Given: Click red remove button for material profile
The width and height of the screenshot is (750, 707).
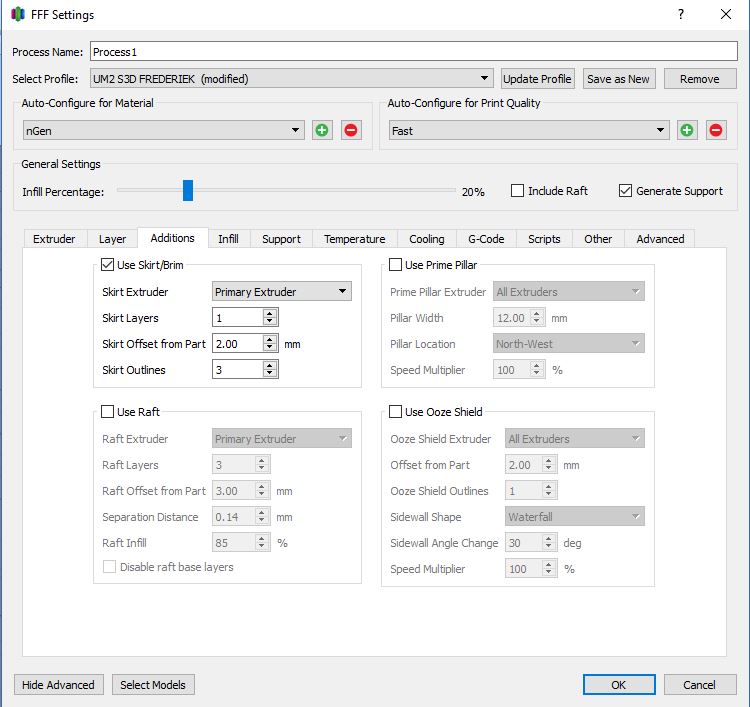Looking at the screenshot, I should click(351, 130).
